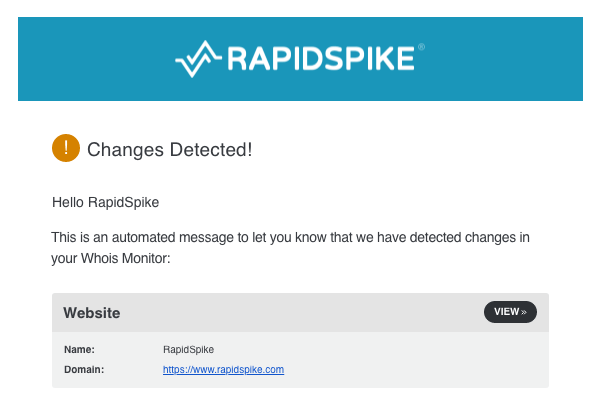Click the RapidSpike name value text
The height and width of the screenshot is (405, 600).
coord(188,349)
